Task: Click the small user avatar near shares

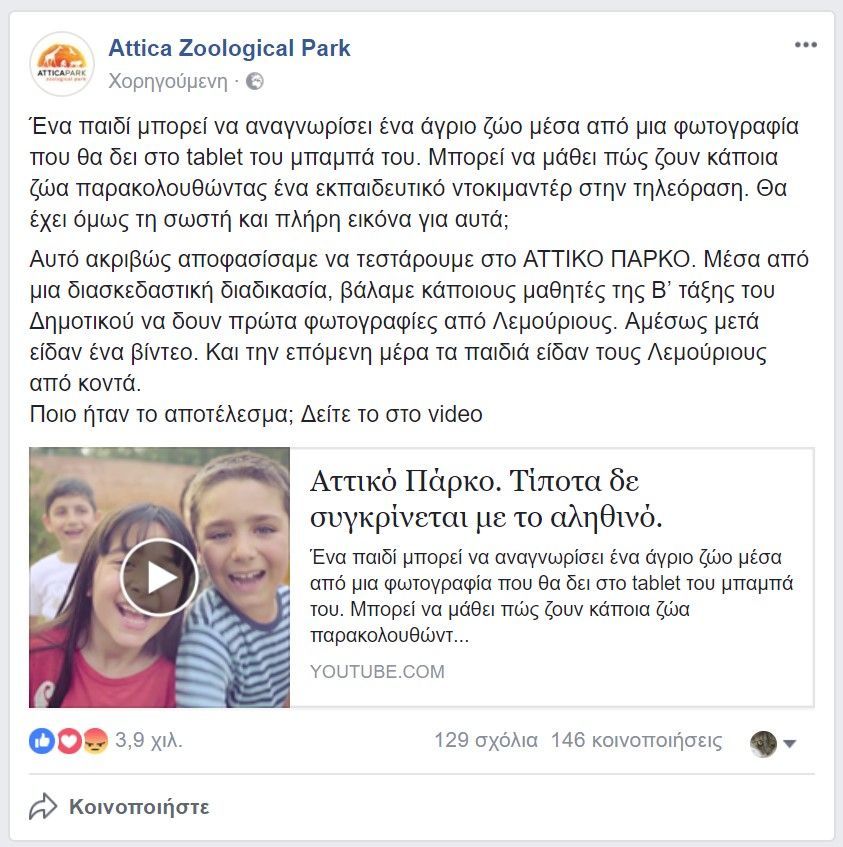Action: 764,744
